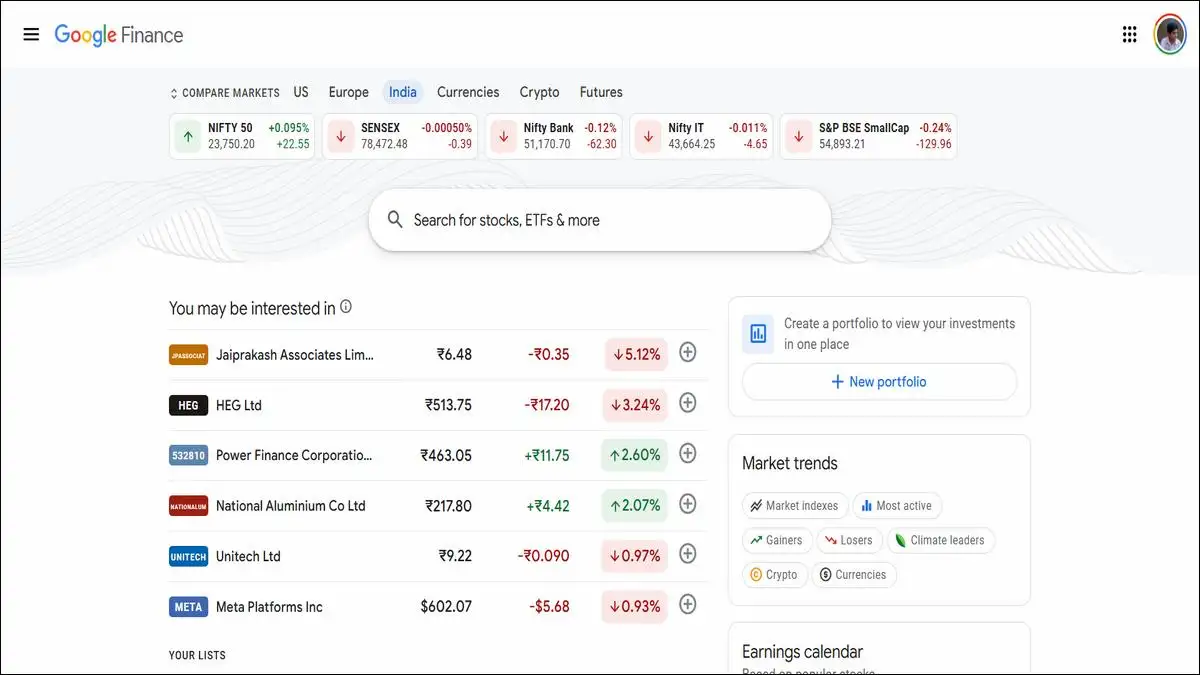Select the US markets tab

[301, 92]
